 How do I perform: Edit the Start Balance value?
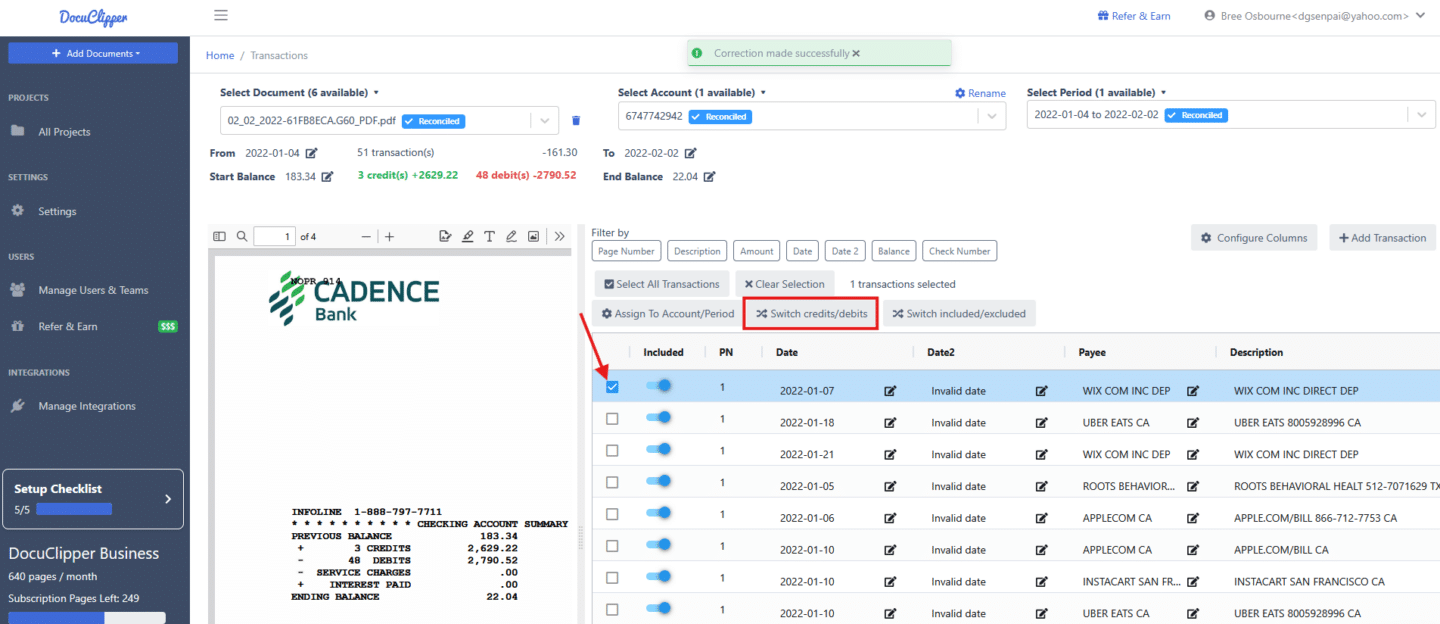click(x=327, y=177)
